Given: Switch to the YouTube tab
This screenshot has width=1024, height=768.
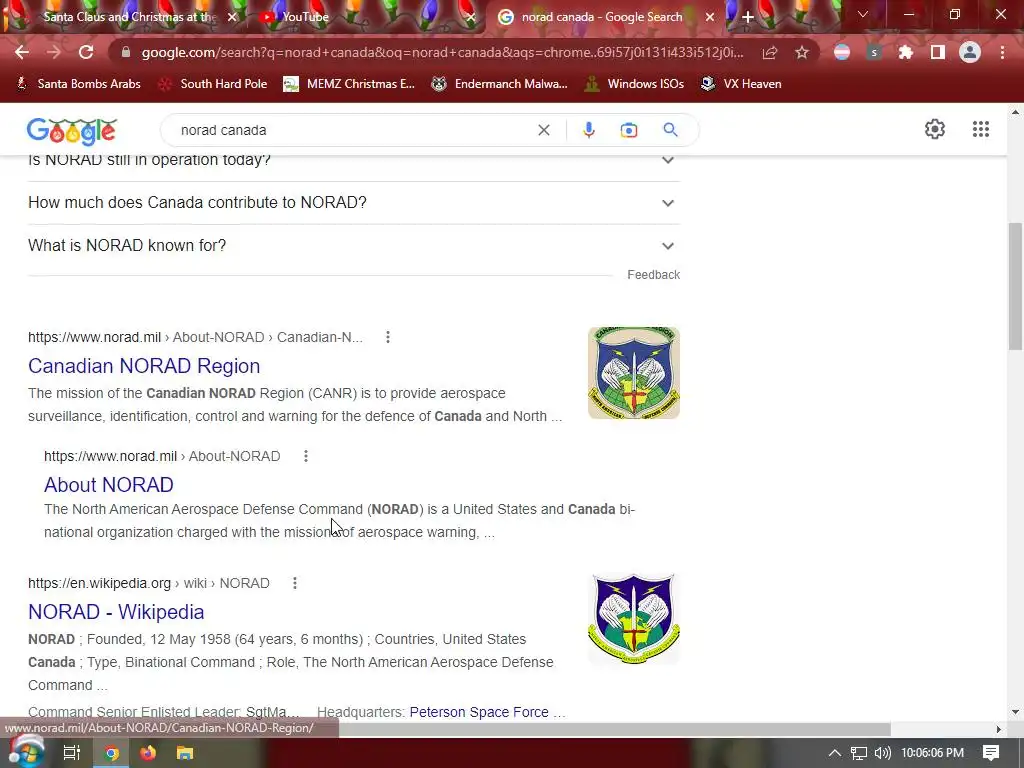Looking at the screenshot, I should point(366,17).
